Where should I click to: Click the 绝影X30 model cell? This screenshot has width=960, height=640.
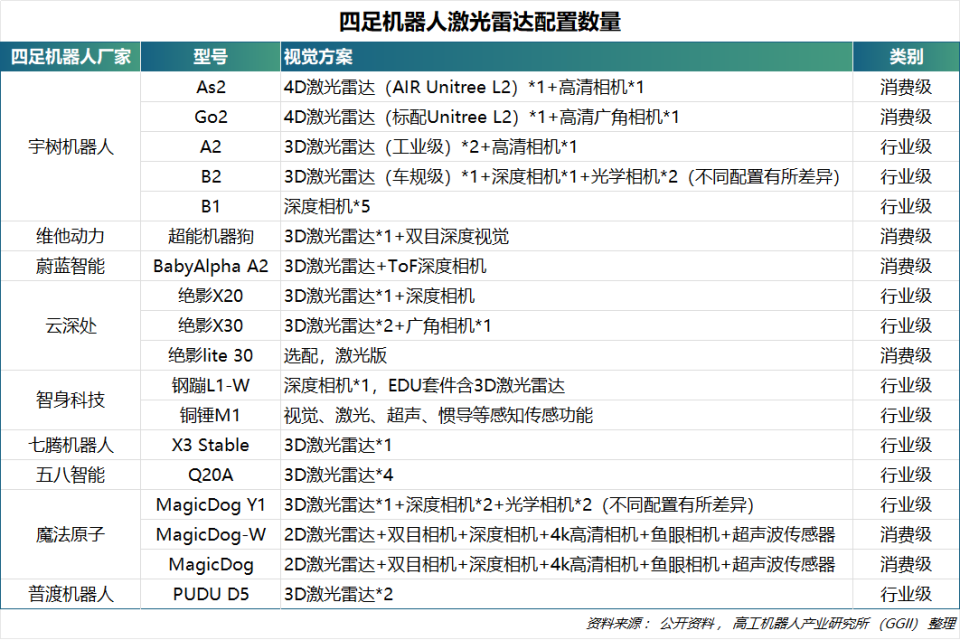pos(211,326)
